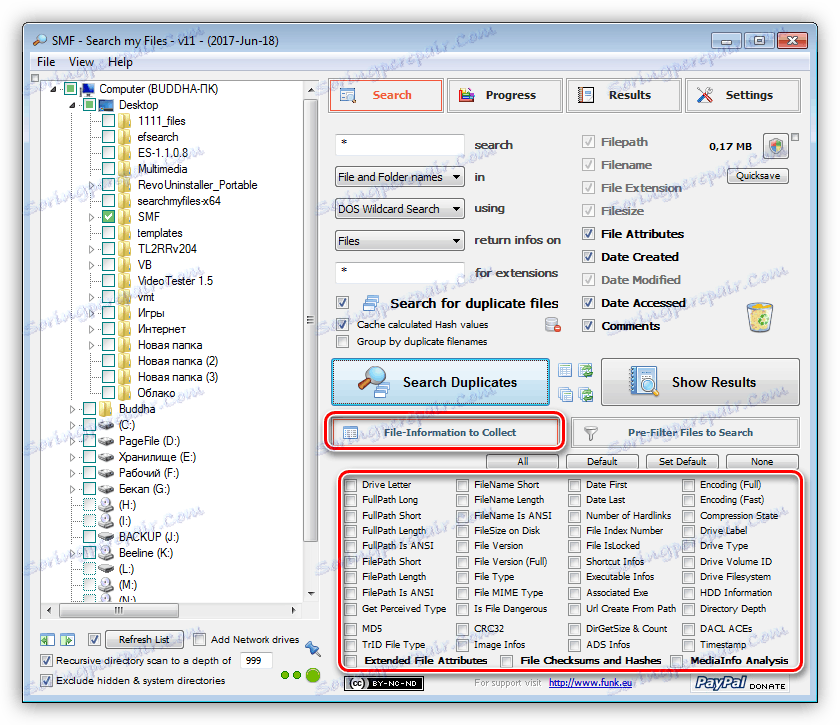Uncheck File Attributes option
The height and width of the screenshot is (725, 840).
coord(588,234)
